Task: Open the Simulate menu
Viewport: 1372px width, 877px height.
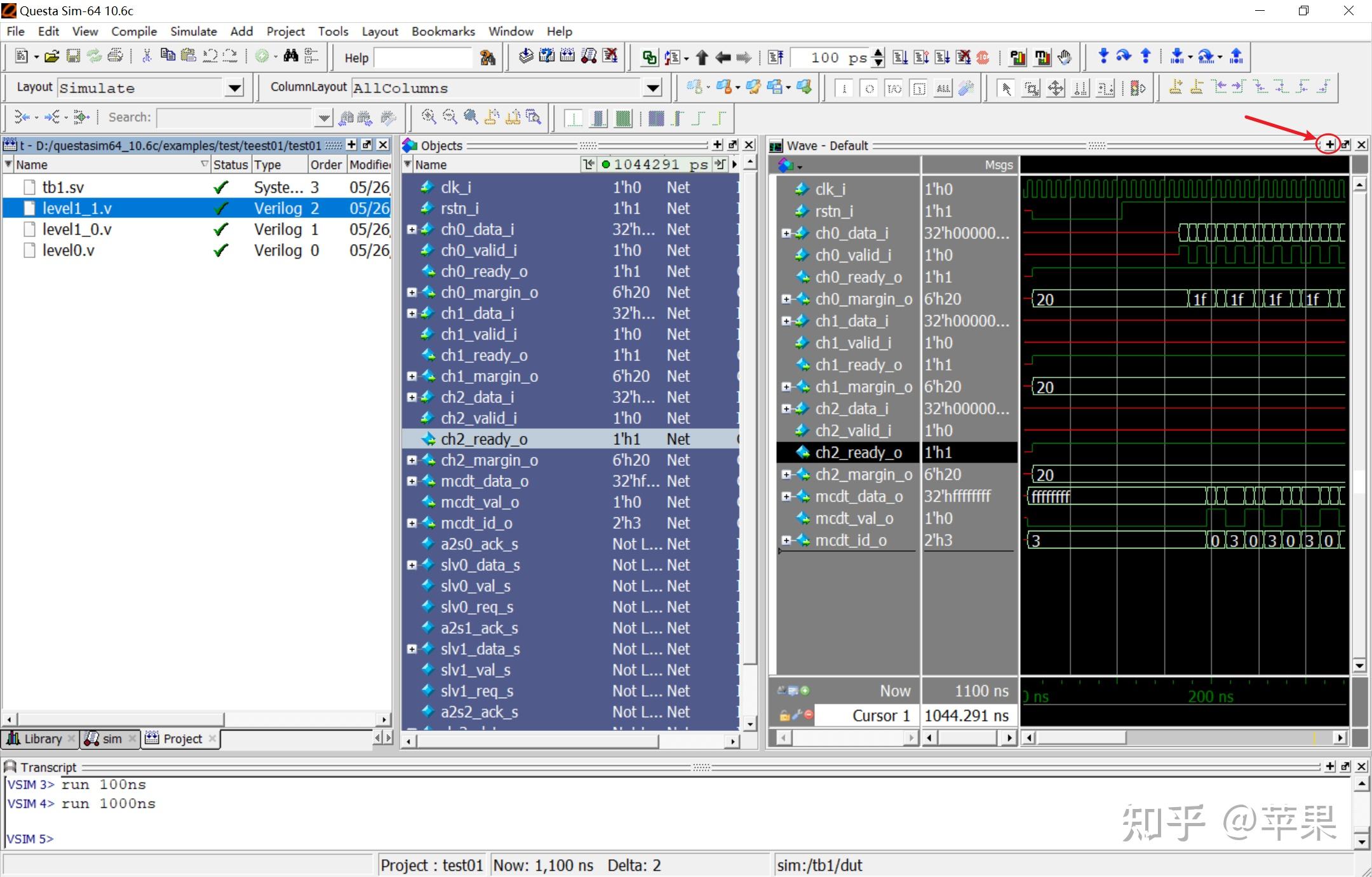Action: (x=193, y=31)
